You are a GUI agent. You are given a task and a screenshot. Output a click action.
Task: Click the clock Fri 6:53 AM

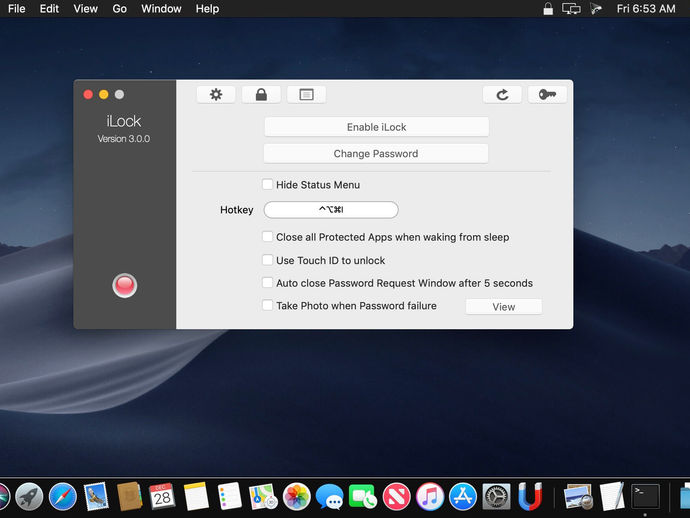(646, 9)
